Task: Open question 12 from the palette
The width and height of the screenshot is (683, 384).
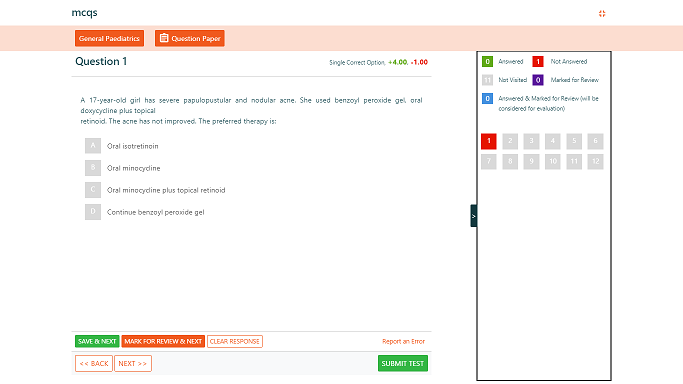Action: click(x=595, y=162)
